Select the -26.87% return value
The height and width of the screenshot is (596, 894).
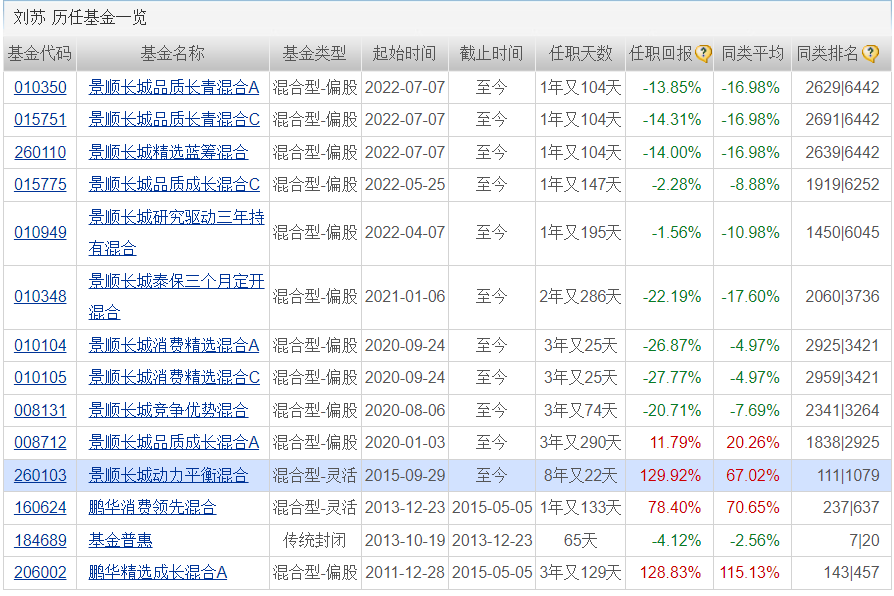(672, 345)
